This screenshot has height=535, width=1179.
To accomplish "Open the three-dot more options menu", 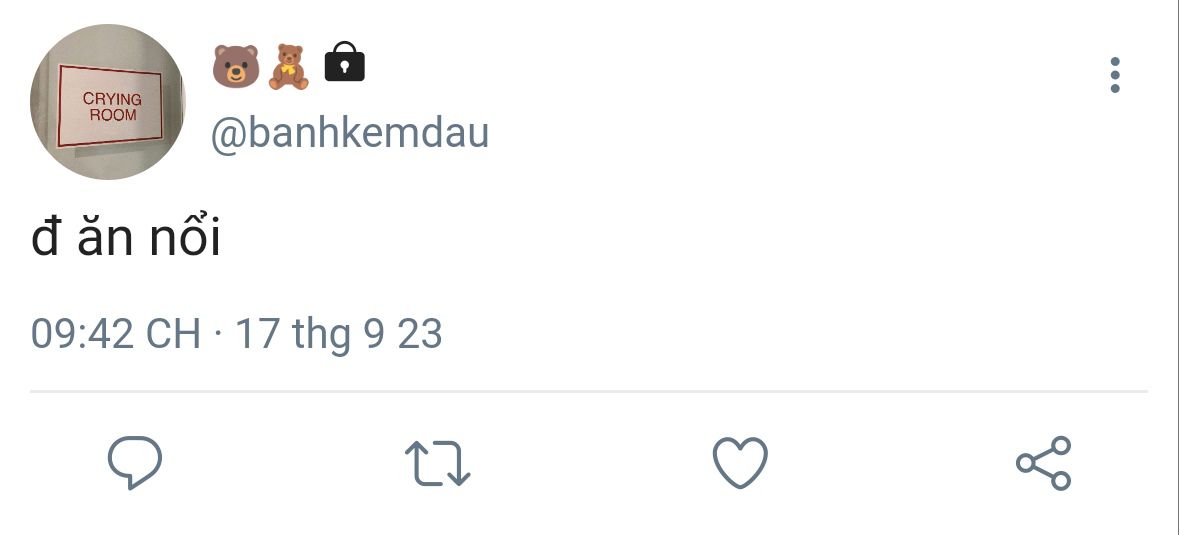I will point(1114,75).
